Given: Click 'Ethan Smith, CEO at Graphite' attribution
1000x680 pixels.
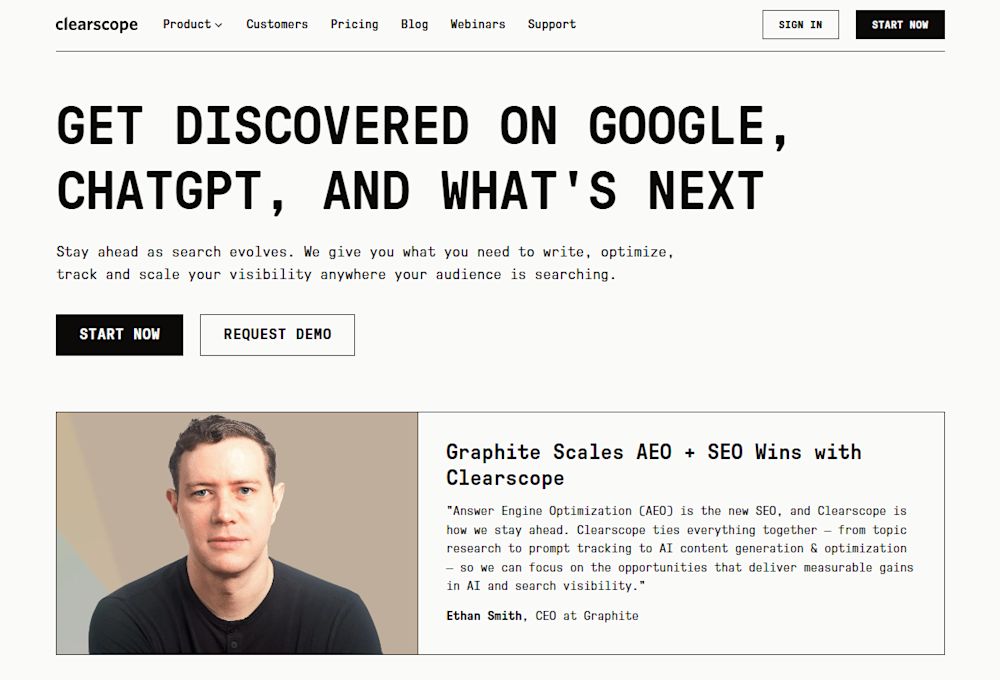Looking at the screenshot, I should click(x=542, y=616).
